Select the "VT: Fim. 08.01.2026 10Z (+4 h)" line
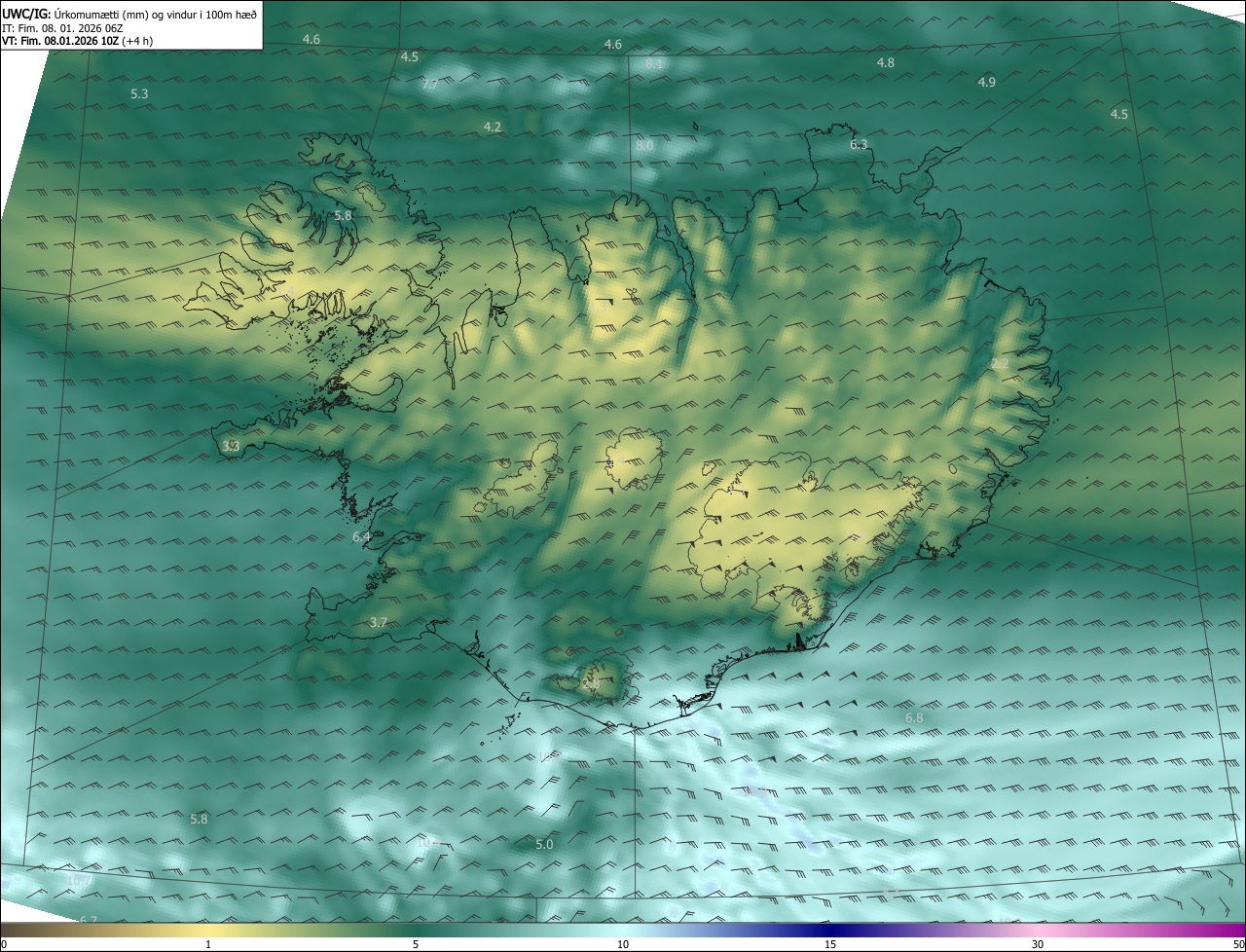 coord(77,41)
